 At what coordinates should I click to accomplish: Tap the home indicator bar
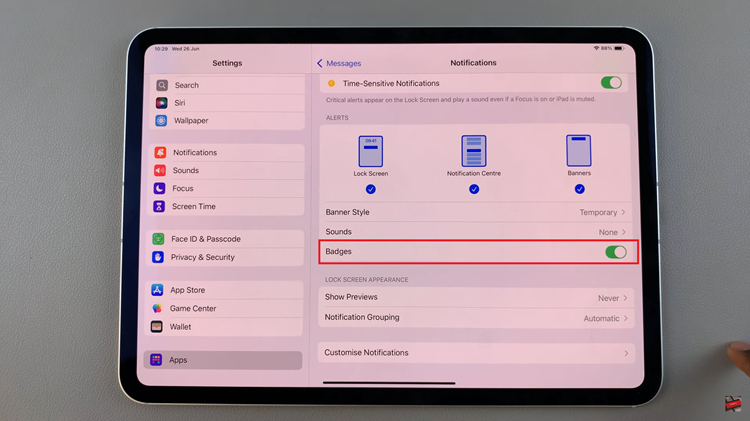[x=389, y=383]
